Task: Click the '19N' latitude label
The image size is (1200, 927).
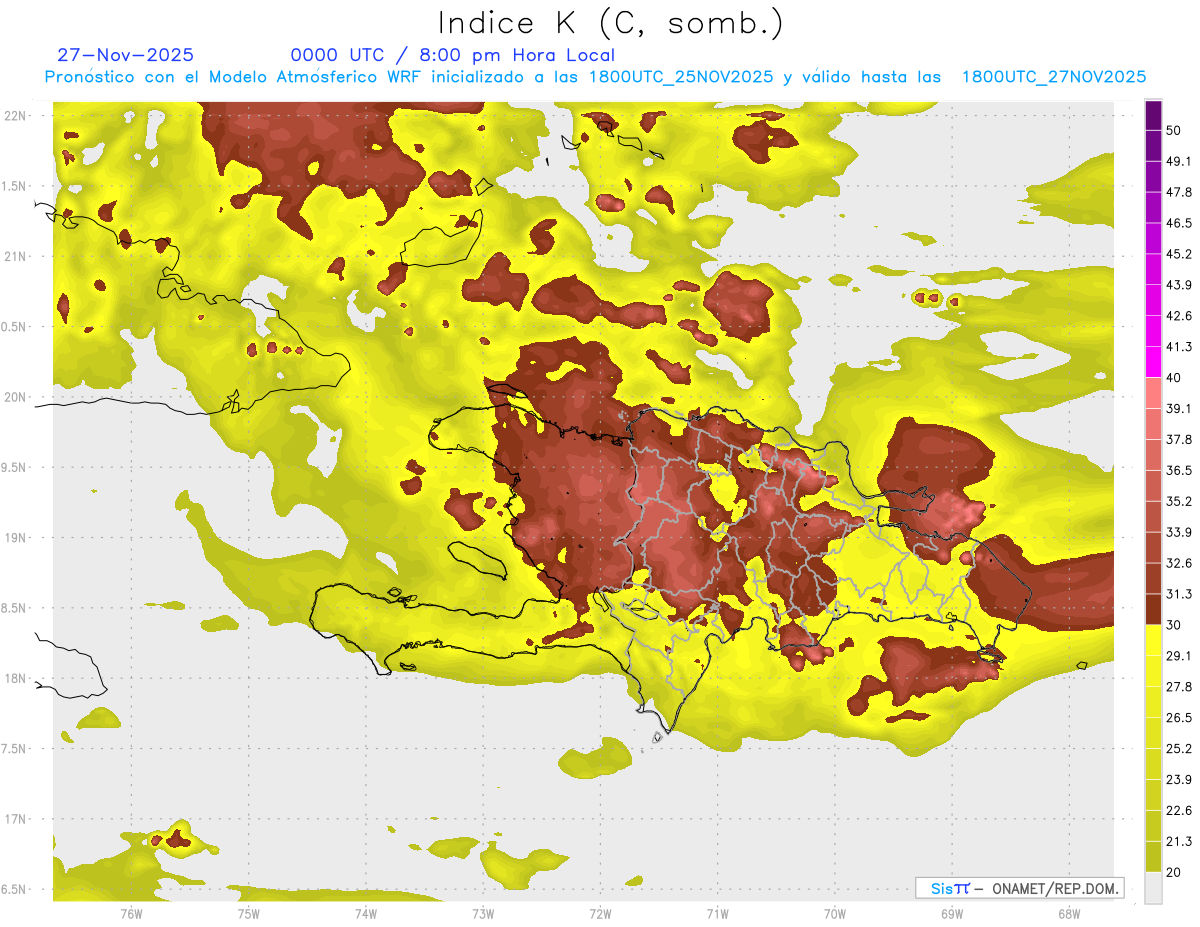Action: pyautogui.click(x=14, y=537)
